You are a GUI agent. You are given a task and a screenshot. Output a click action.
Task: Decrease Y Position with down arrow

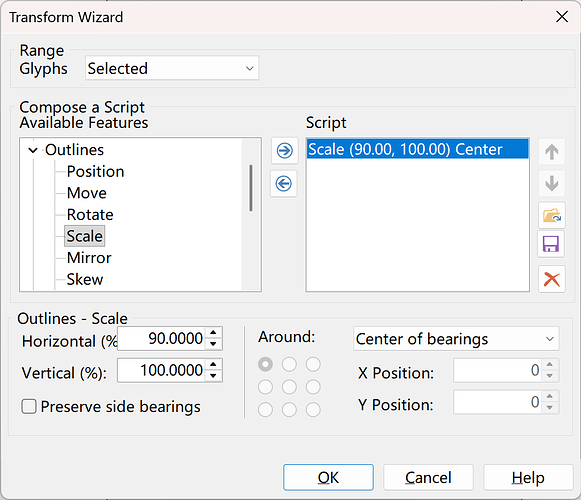pos(550,407)
